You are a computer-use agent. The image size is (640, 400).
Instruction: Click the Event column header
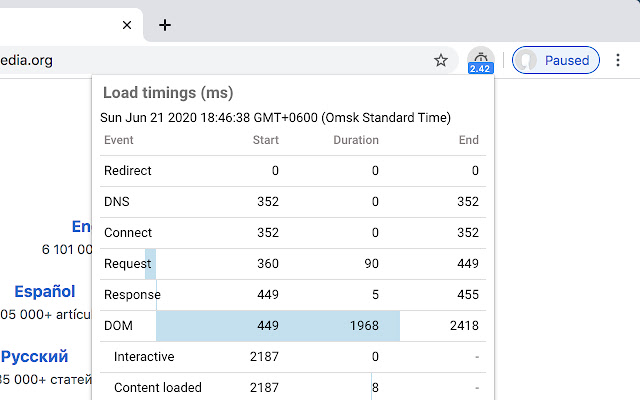tap(119, 140)
